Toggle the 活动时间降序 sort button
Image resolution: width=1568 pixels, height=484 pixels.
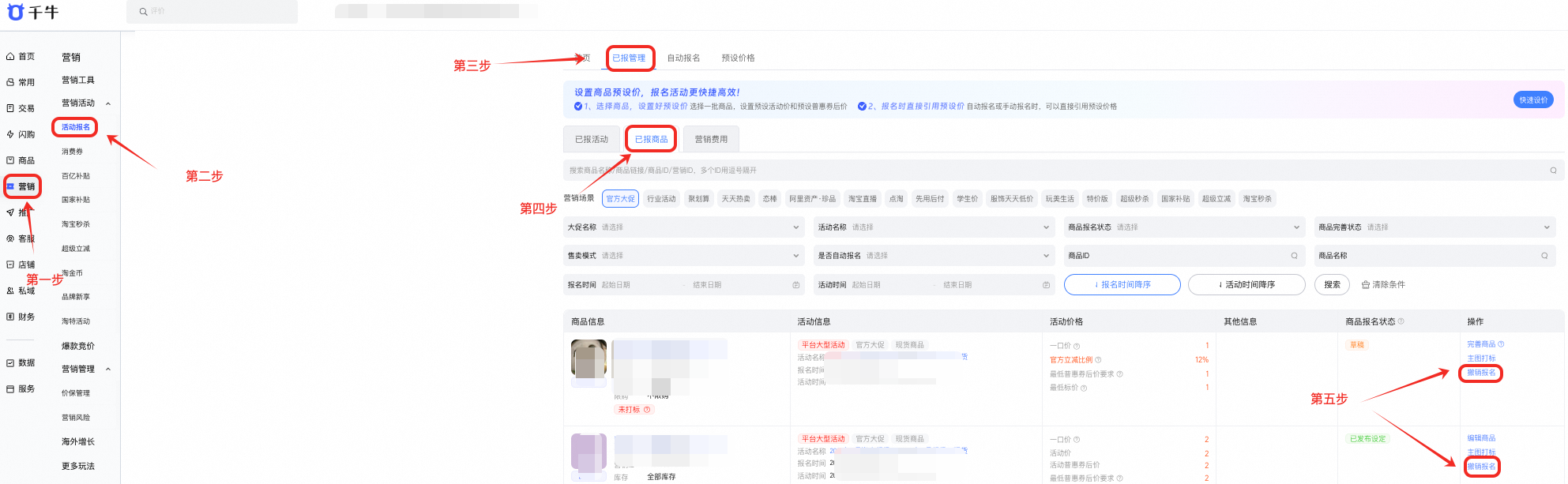tap(1247, 285)
